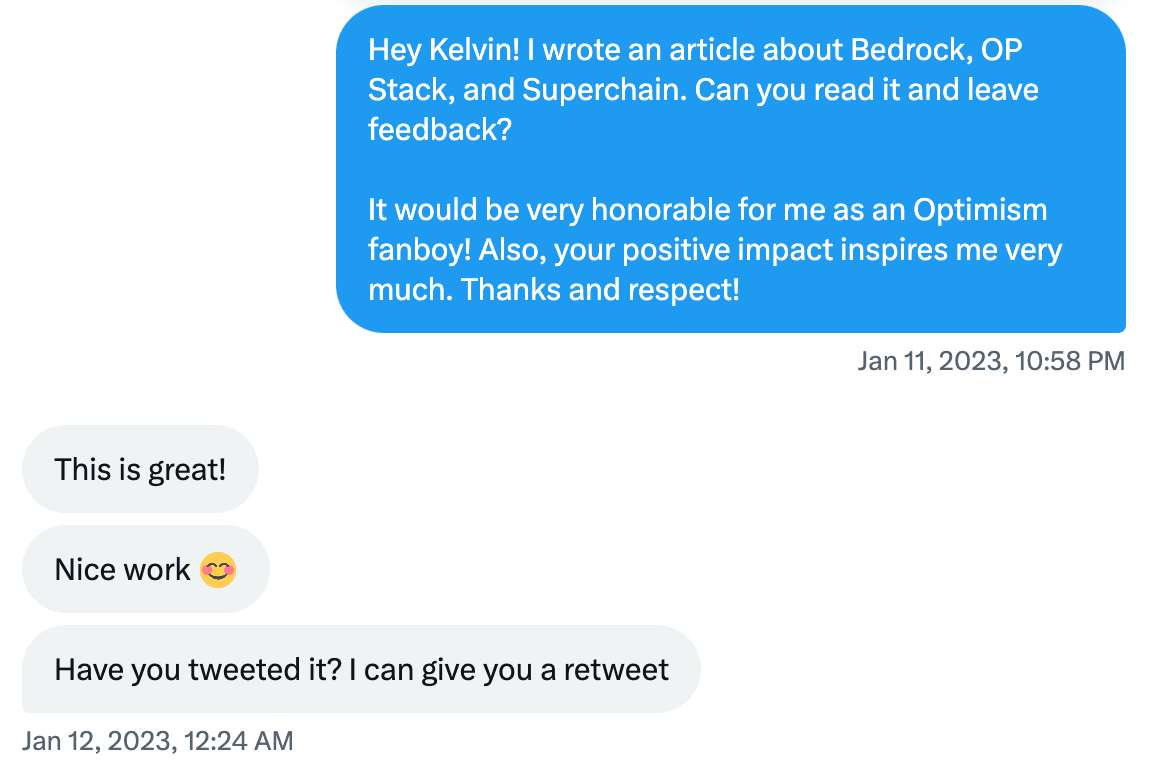Image resolution: width=1152 pixels, height=774 pixels.
Task: Click the smiling blush emoji
Action: 218,570
